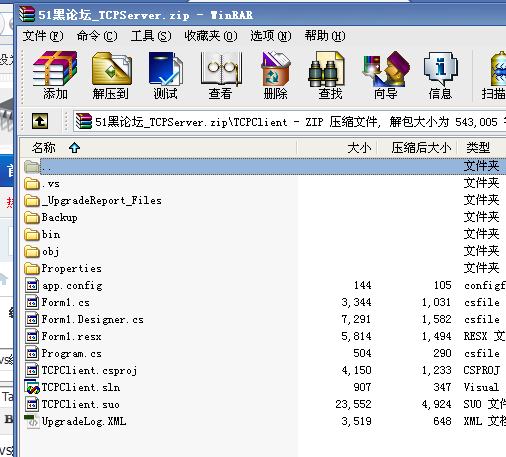Click the 信息 (Info) toolbar icon
The height and width of the screenshot is (457, 506).
pyautogui.click(x=440, y=75)
